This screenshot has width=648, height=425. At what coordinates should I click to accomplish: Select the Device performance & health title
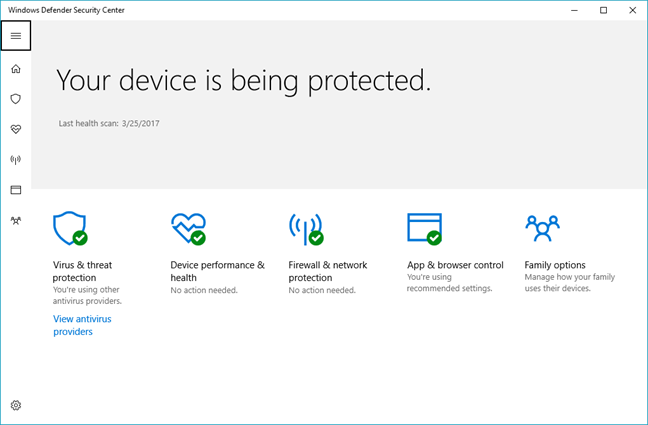tap(217, 271)
